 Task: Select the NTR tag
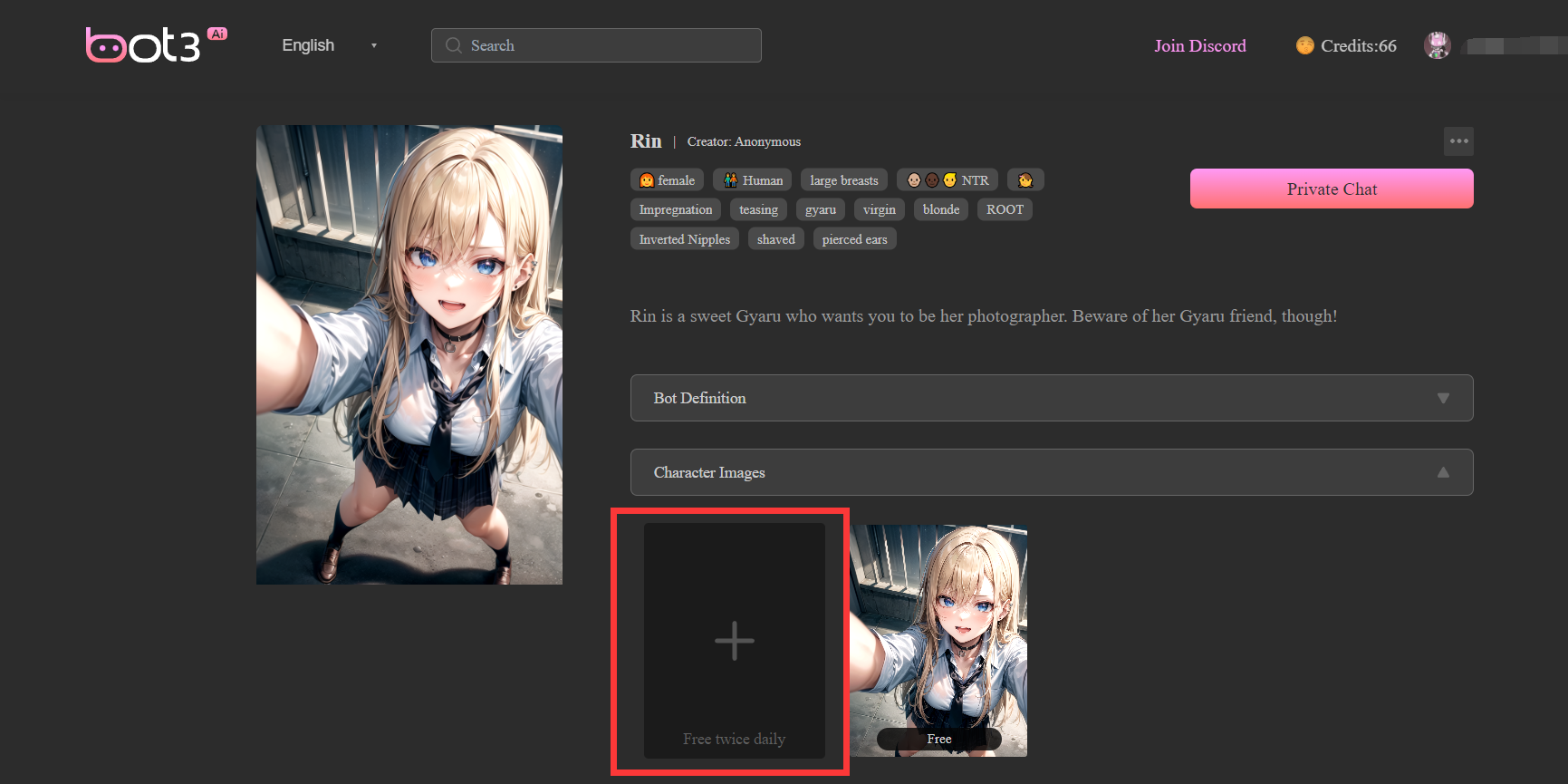[x=948, y=180]
